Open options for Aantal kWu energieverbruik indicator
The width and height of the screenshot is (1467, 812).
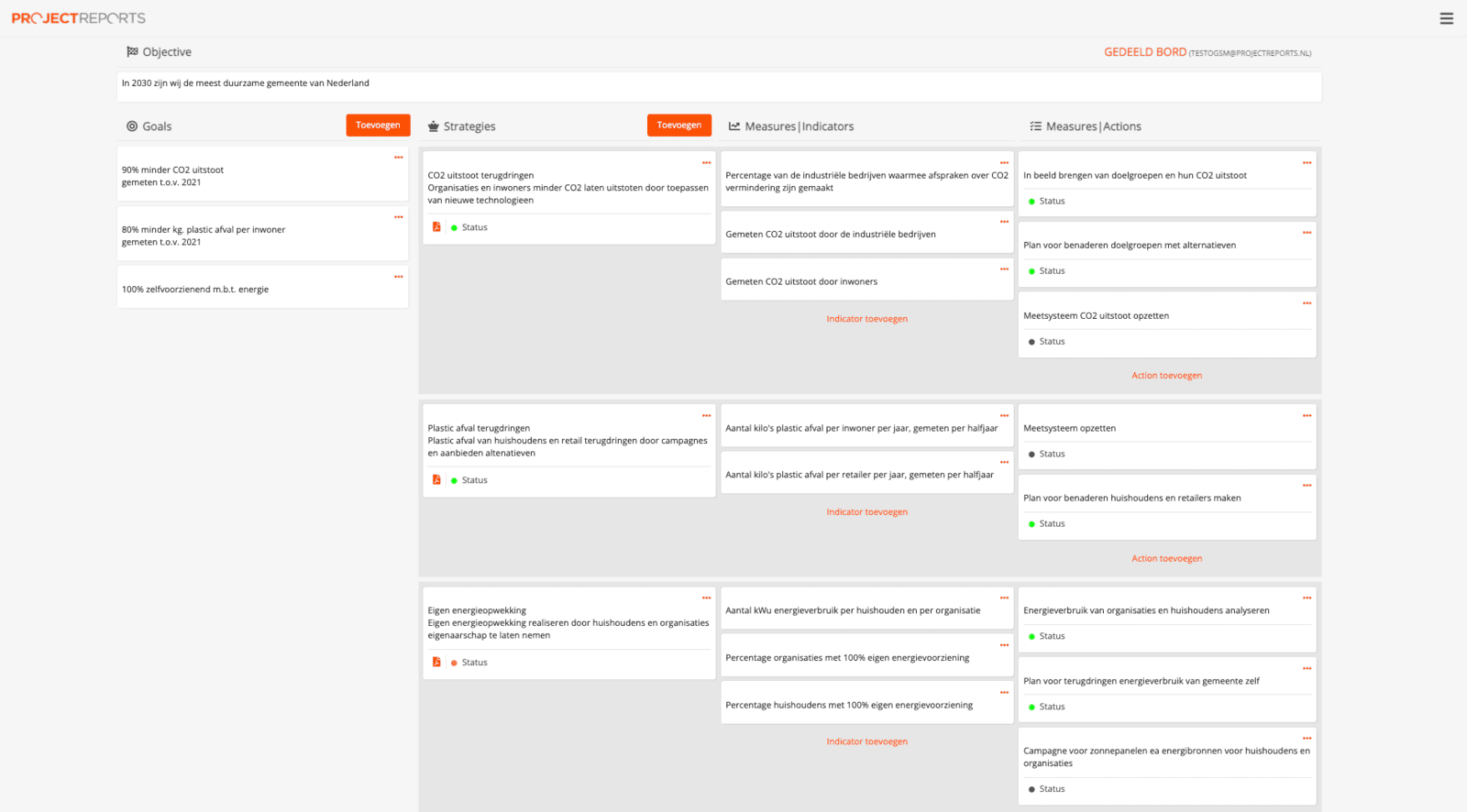coord(1004,598)
